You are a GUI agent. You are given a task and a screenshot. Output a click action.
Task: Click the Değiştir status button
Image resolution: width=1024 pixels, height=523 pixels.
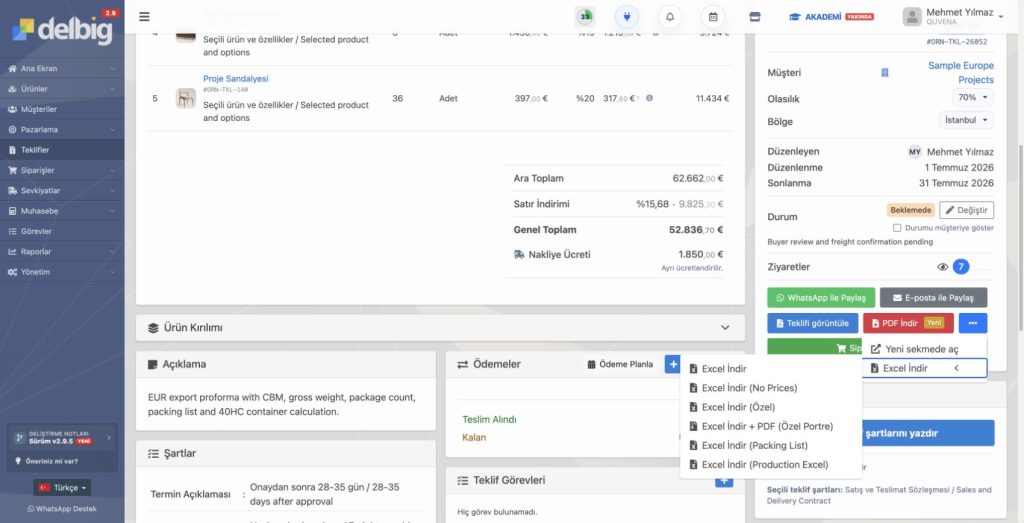967,210
